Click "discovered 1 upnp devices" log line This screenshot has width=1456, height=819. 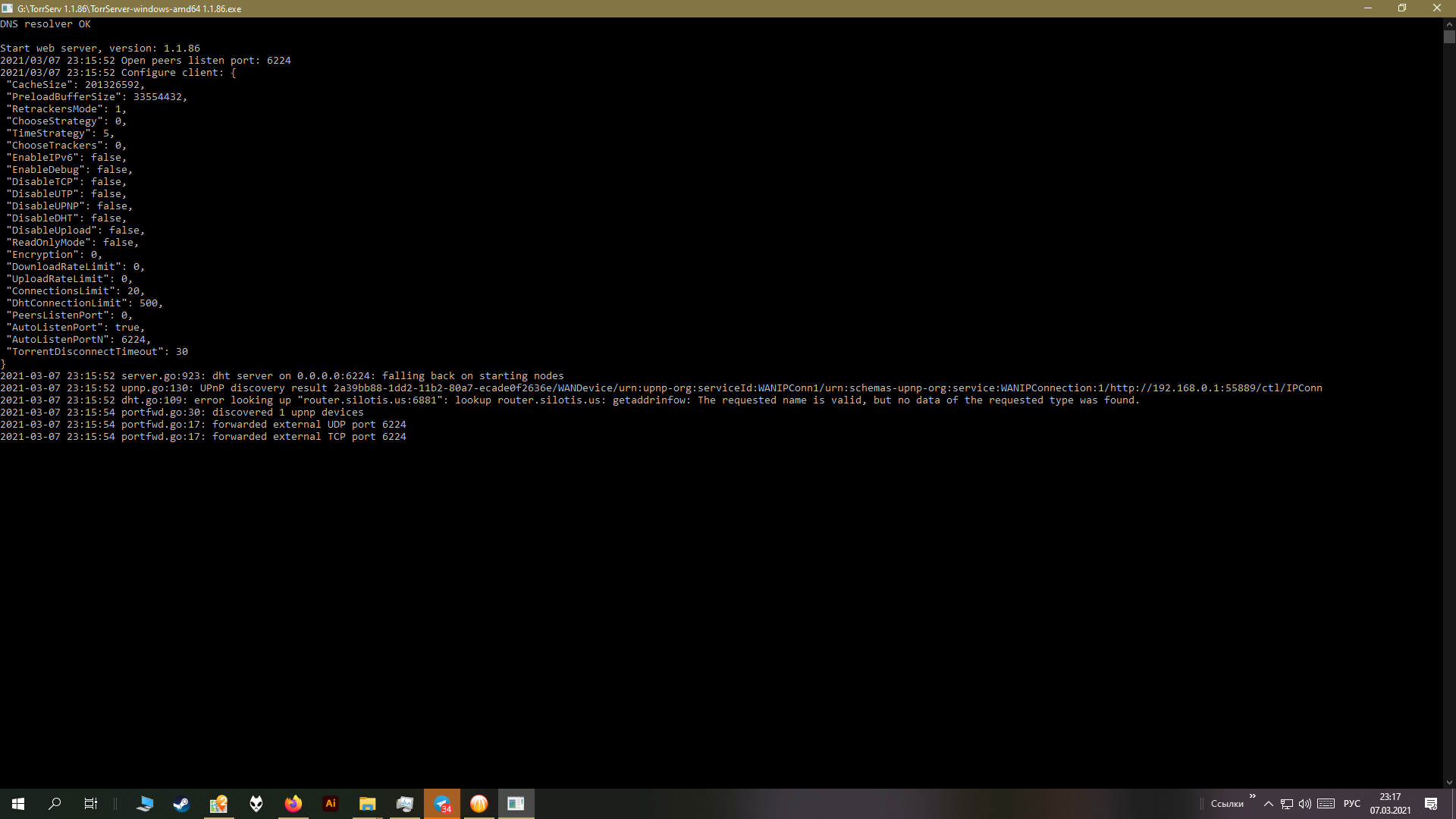[x=182, y=413]
